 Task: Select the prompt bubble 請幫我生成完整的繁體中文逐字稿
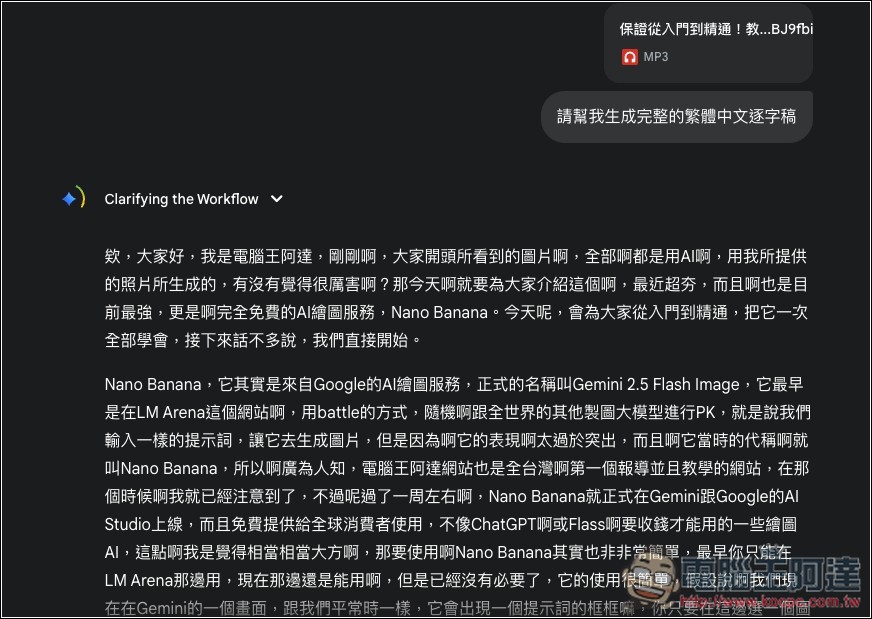[x=677, y=117]
